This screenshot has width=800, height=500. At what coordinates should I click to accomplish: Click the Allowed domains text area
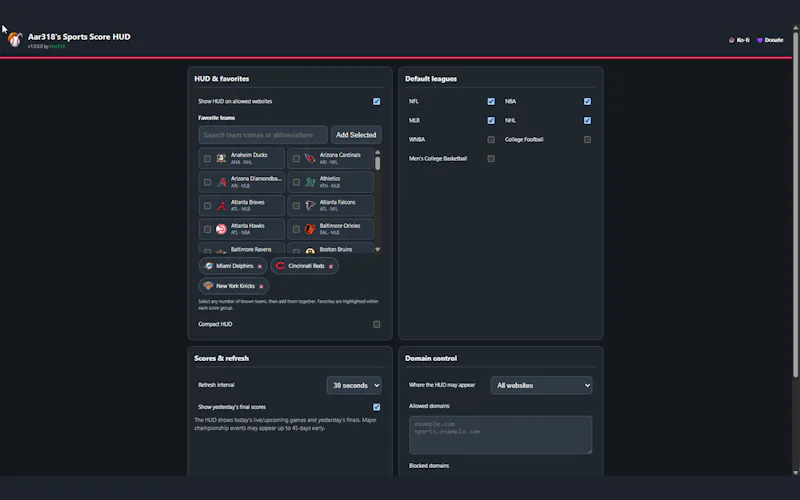tap(501, 435)
